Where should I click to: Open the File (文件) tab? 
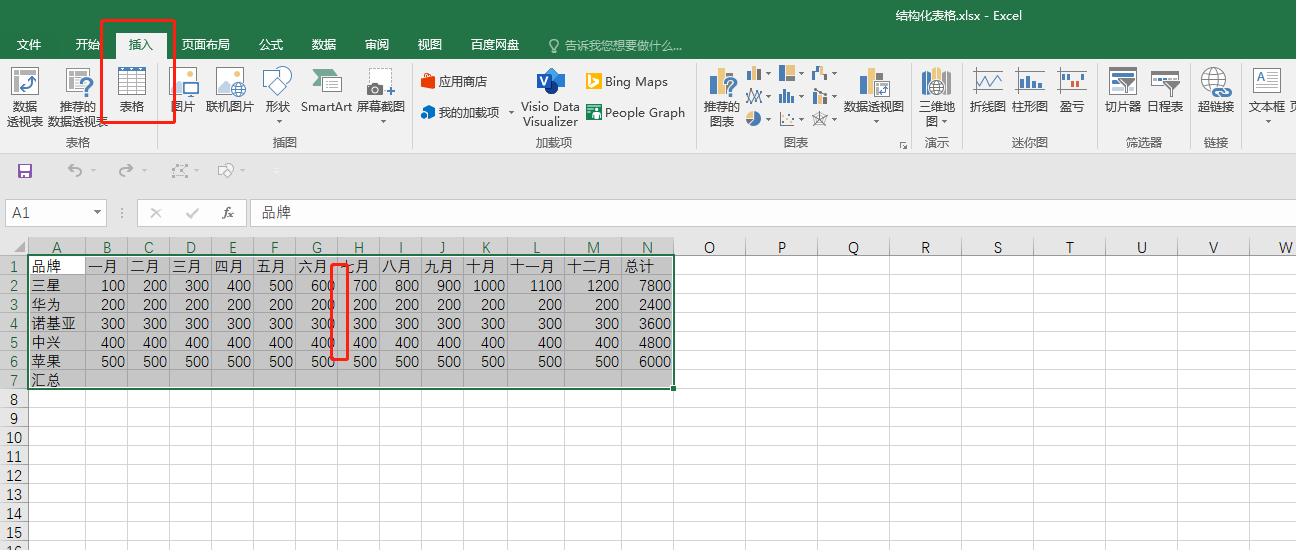[29, 45]
